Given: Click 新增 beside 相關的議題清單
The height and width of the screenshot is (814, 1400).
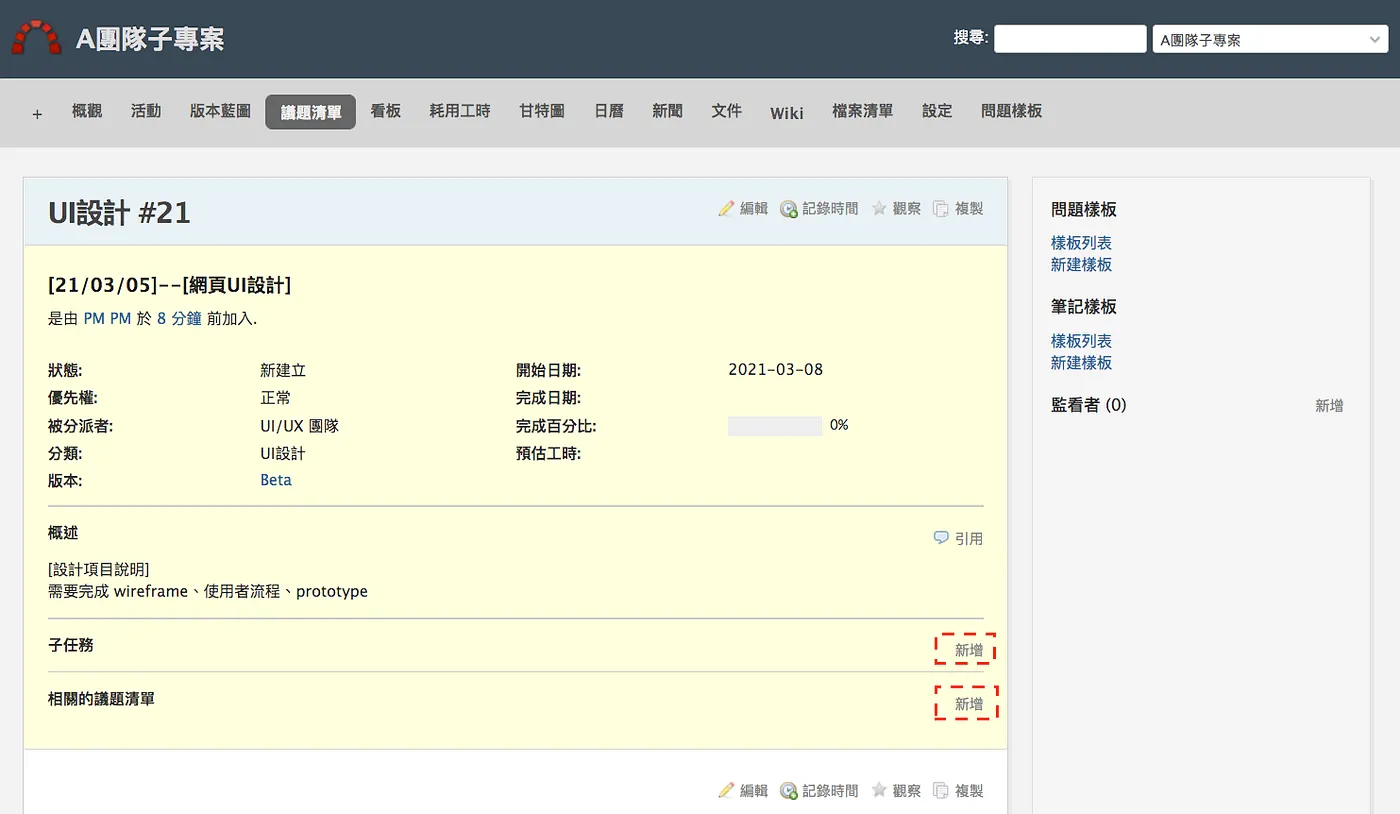Looking at the screenshot, I should pos(968,704).
